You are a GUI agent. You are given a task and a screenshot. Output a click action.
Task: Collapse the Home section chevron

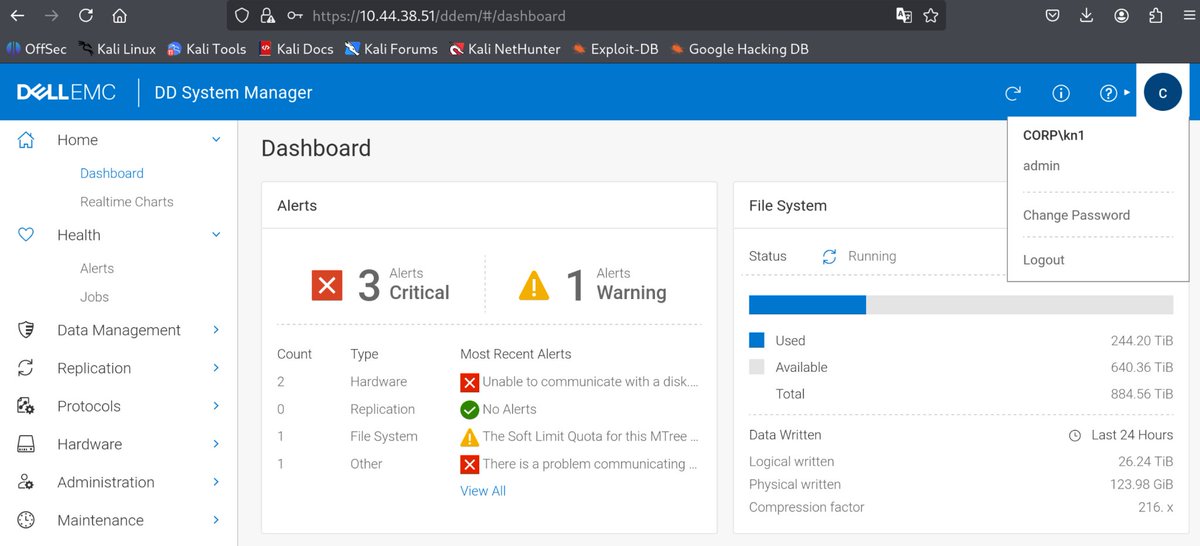point(216,140)
